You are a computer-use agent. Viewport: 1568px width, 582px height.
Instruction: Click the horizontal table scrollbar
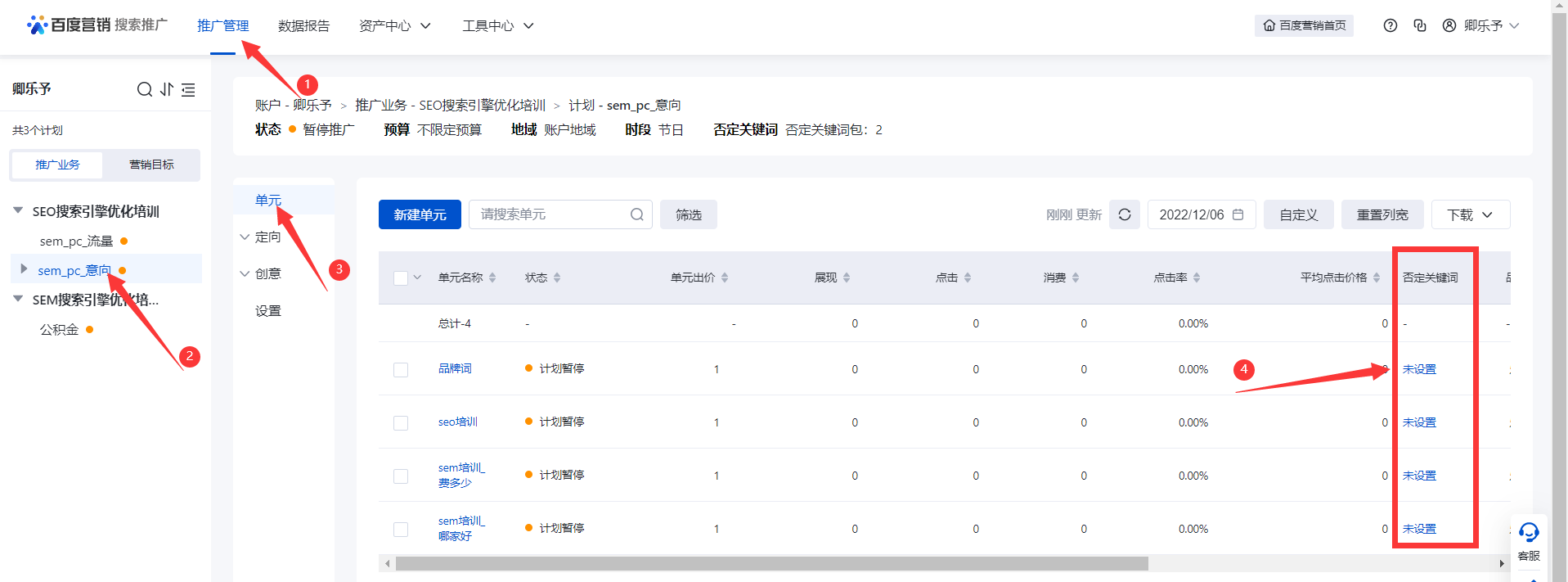pos(771,564)
